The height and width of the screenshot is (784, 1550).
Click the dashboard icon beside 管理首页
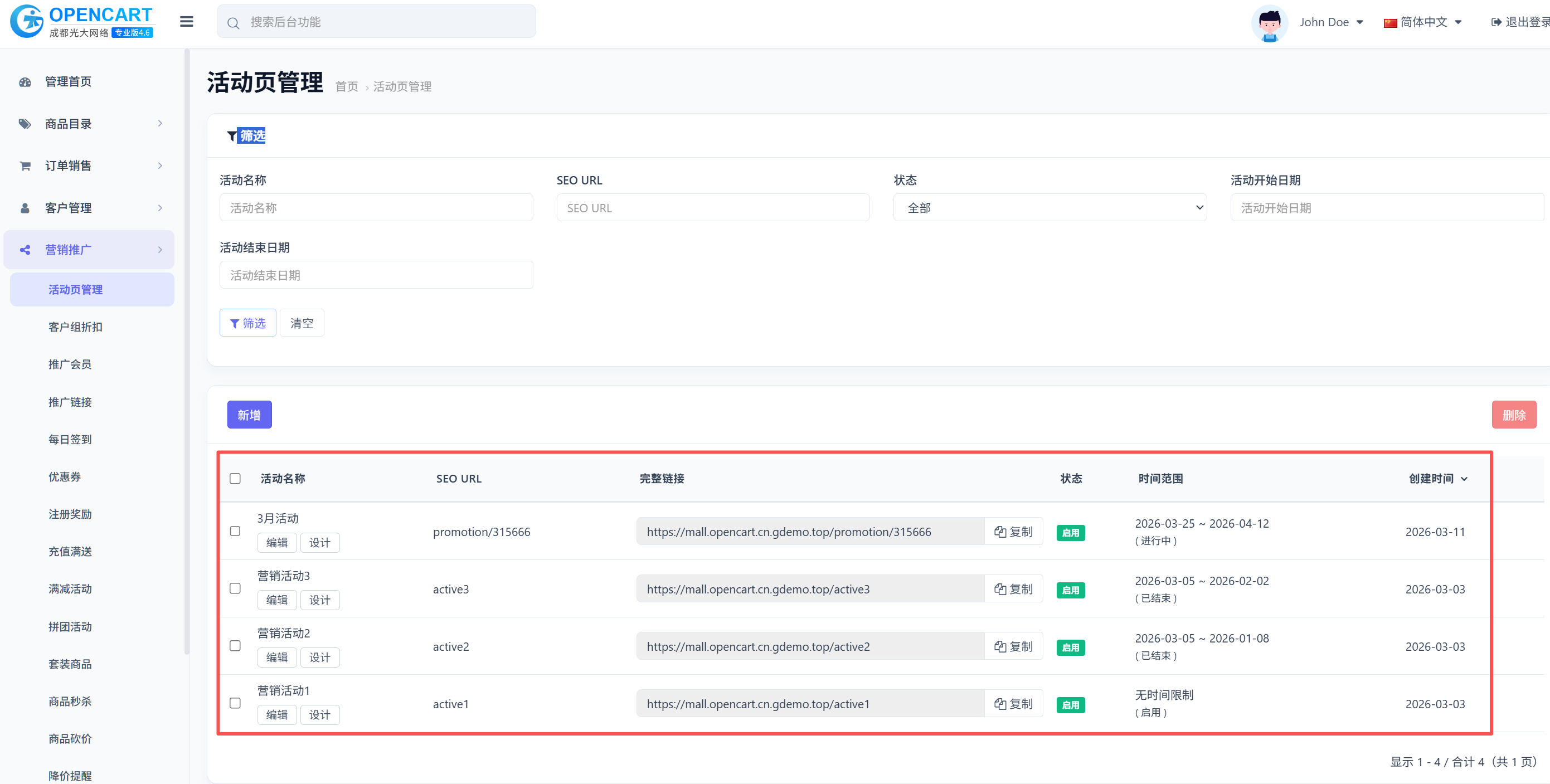click(x=25, y=82)
